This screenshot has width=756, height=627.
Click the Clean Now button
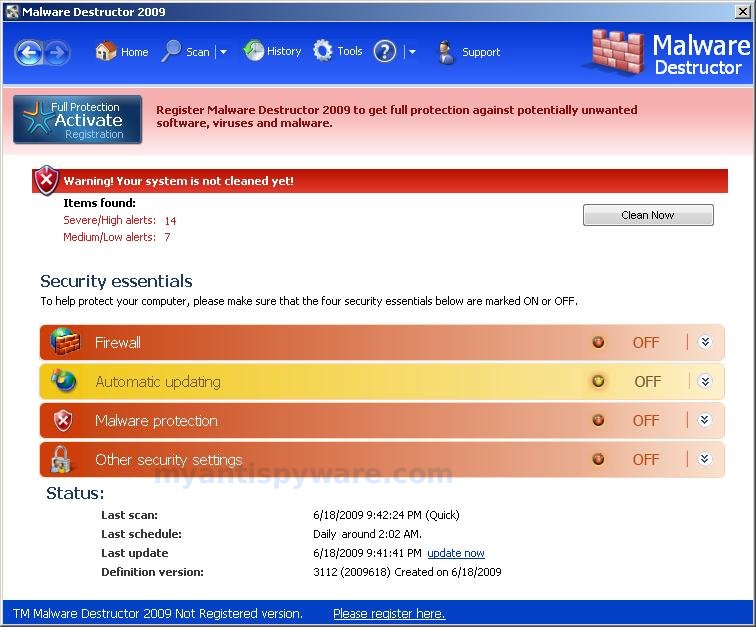tap(648, 215)
